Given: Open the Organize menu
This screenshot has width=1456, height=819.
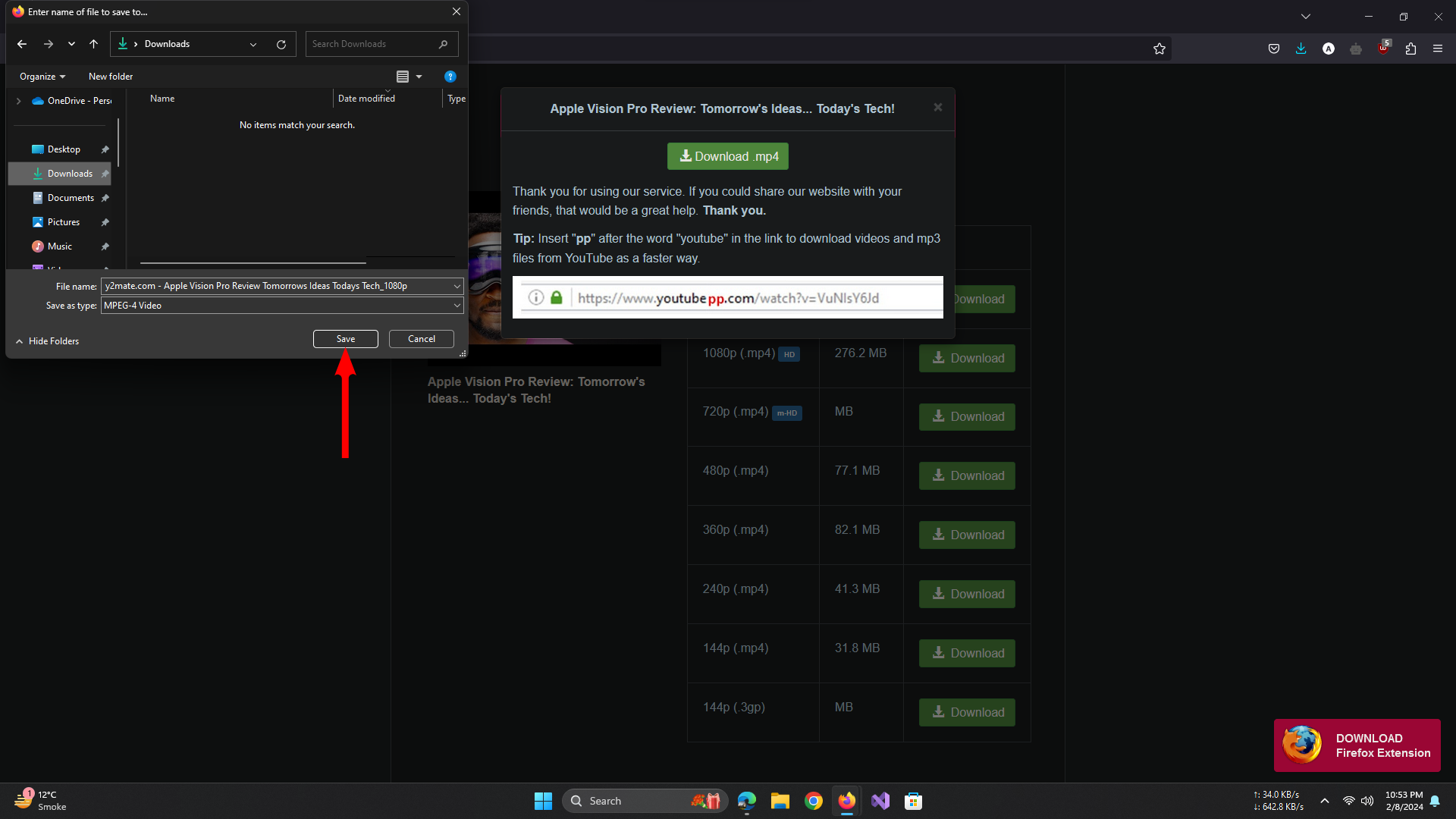Looking at the screenshot, I should 42,77.
